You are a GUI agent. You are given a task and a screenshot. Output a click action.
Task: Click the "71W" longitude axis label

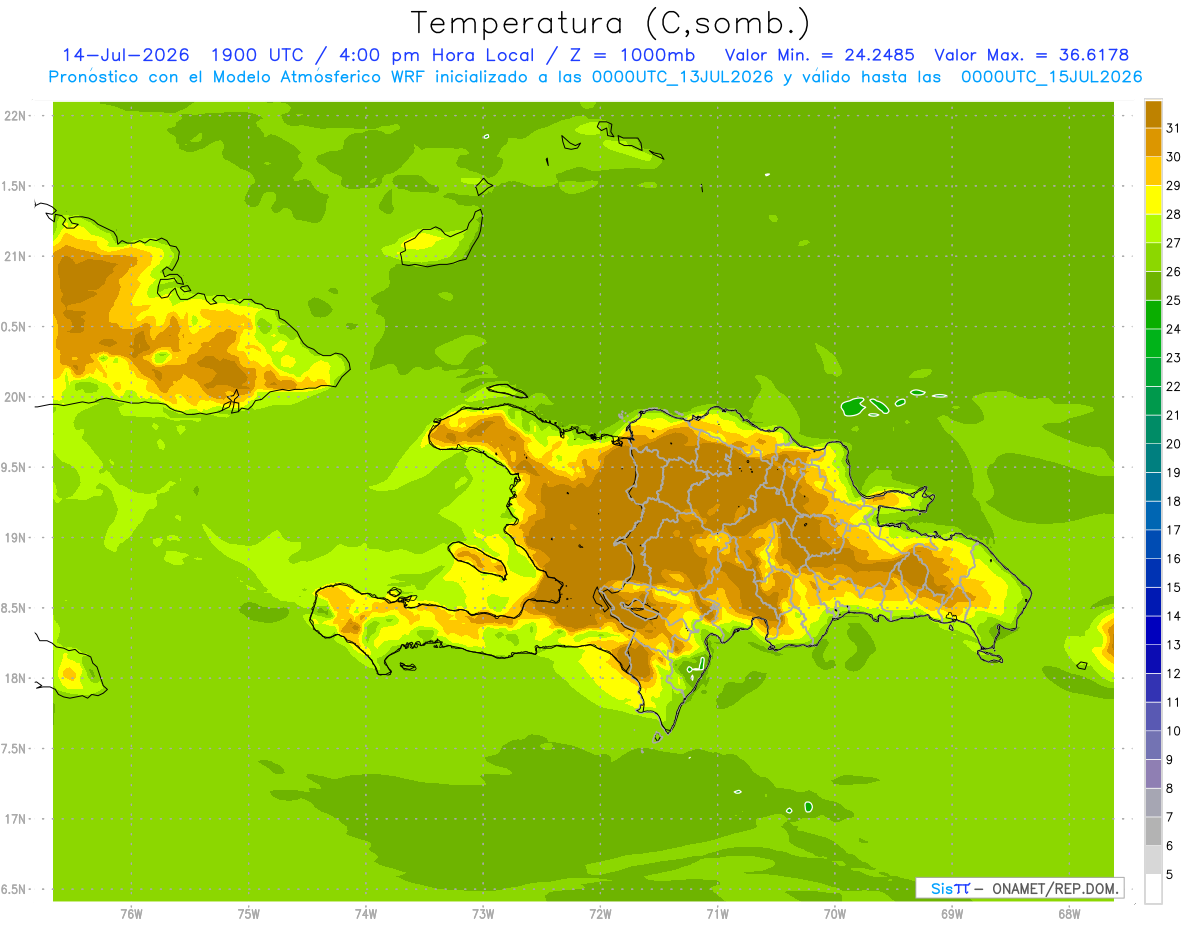(x=717, y=914)
